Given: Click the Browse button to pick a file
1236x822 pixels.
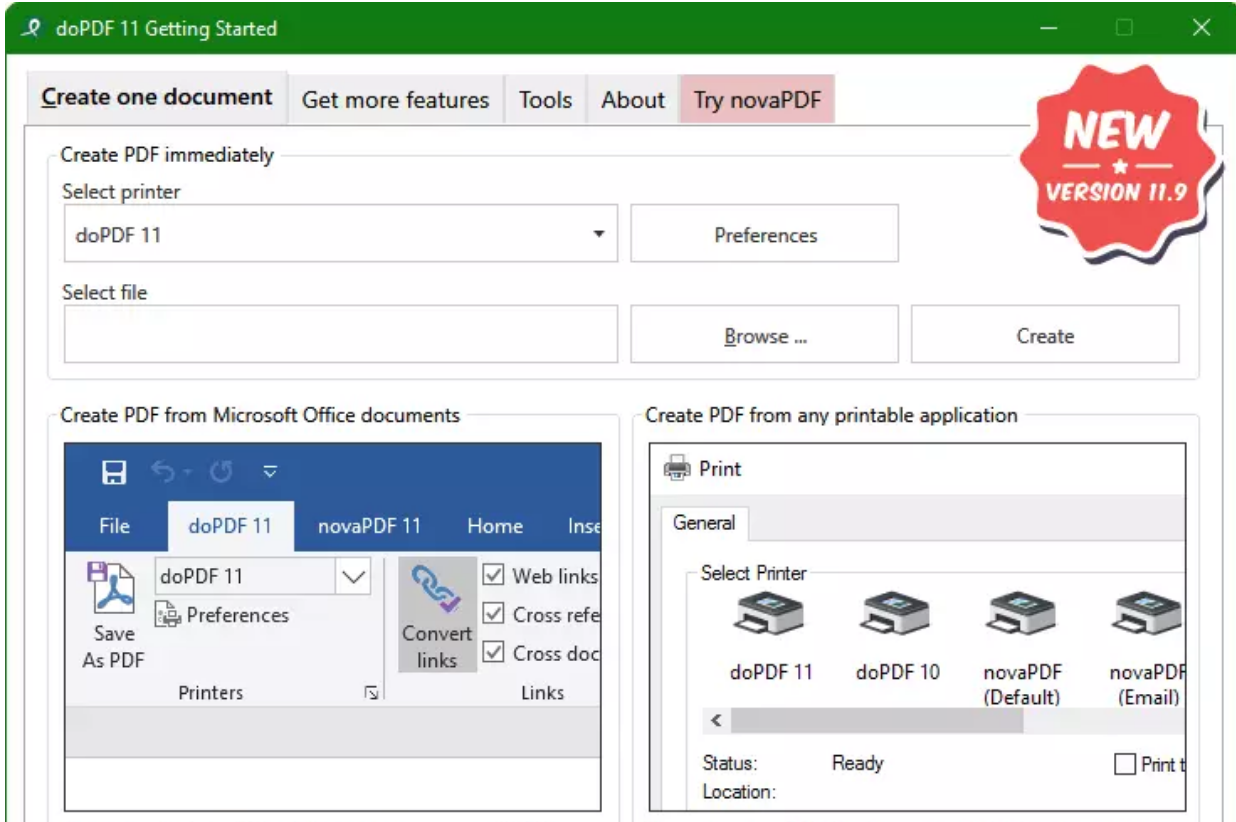Looking at the screenshot, I should tap(763, 335).
